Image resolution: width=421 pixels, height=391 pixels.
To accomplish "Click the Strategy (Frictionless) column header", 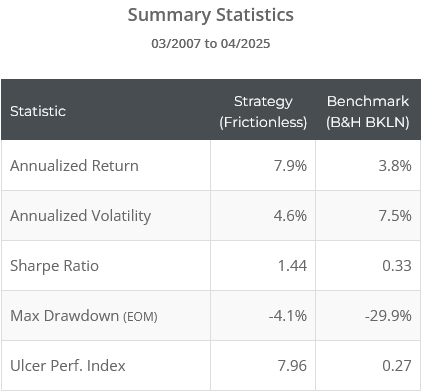I will pos(263,111).
